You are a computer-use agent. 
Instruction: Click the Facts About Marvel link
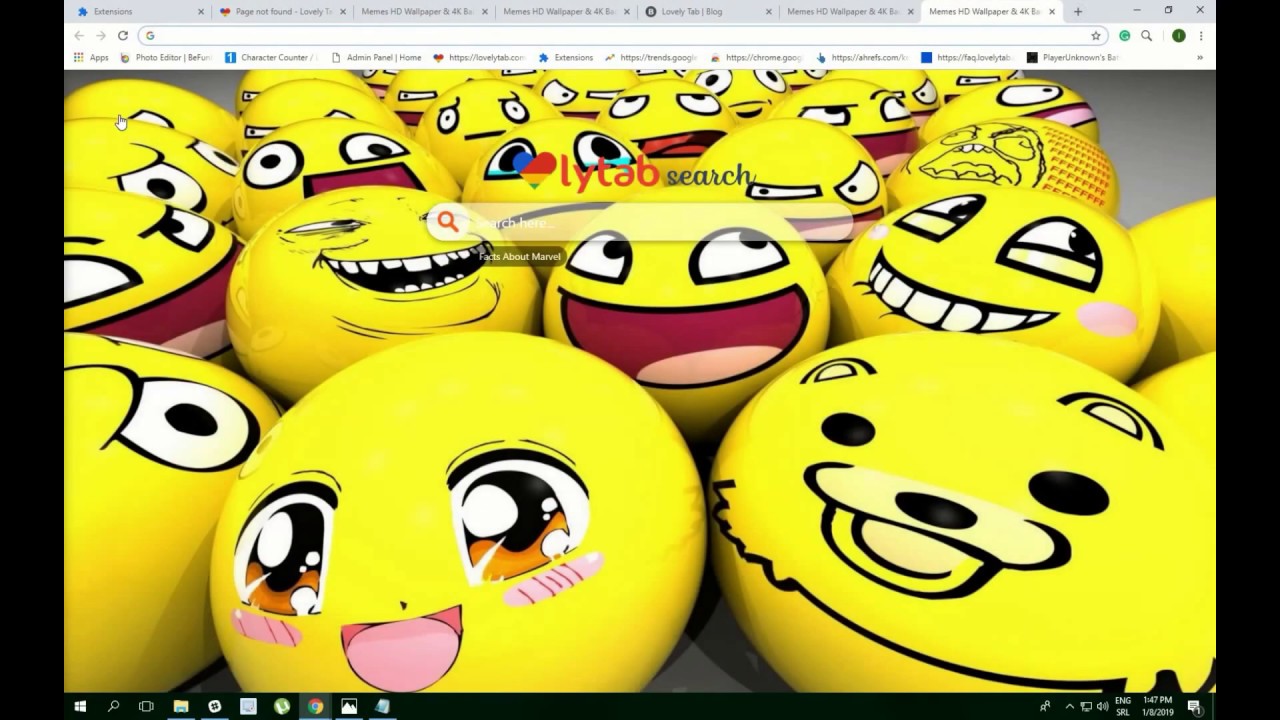pyautogui.click(x=519, y=257)
